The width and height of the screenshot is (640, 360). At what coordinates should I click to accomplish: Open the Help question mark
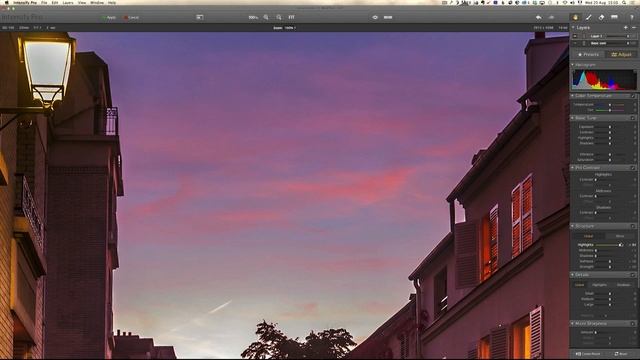point(631,17)
